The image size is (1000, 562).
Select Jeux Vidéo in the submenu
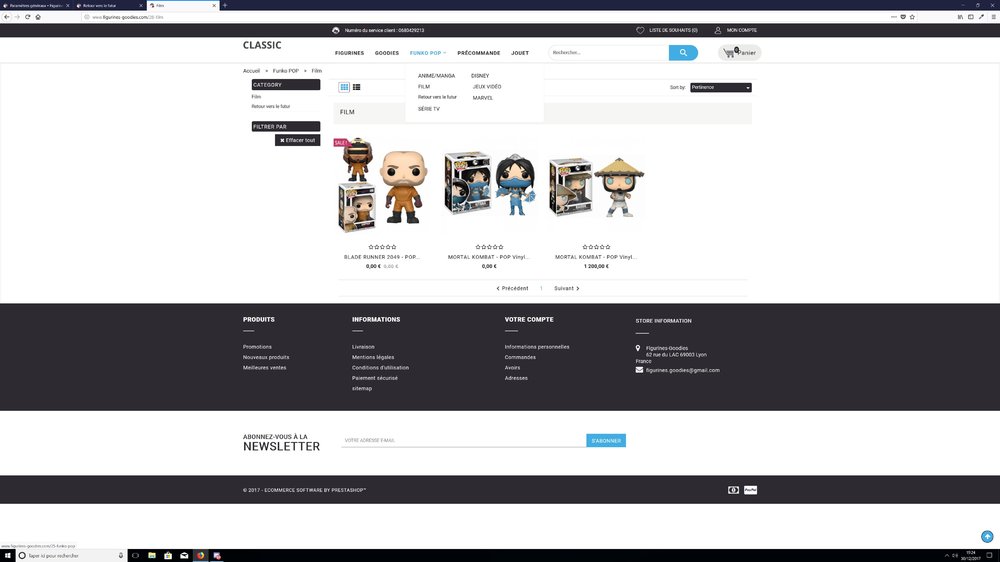487,87
